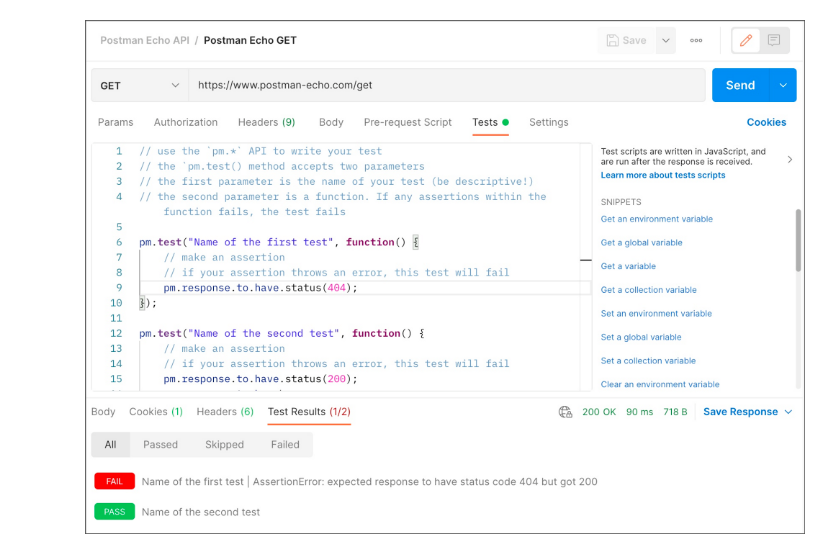Screen dimensions: 817x548
Task: Select the Test Results (1/2) tab
Action: [x=309, y=412]
